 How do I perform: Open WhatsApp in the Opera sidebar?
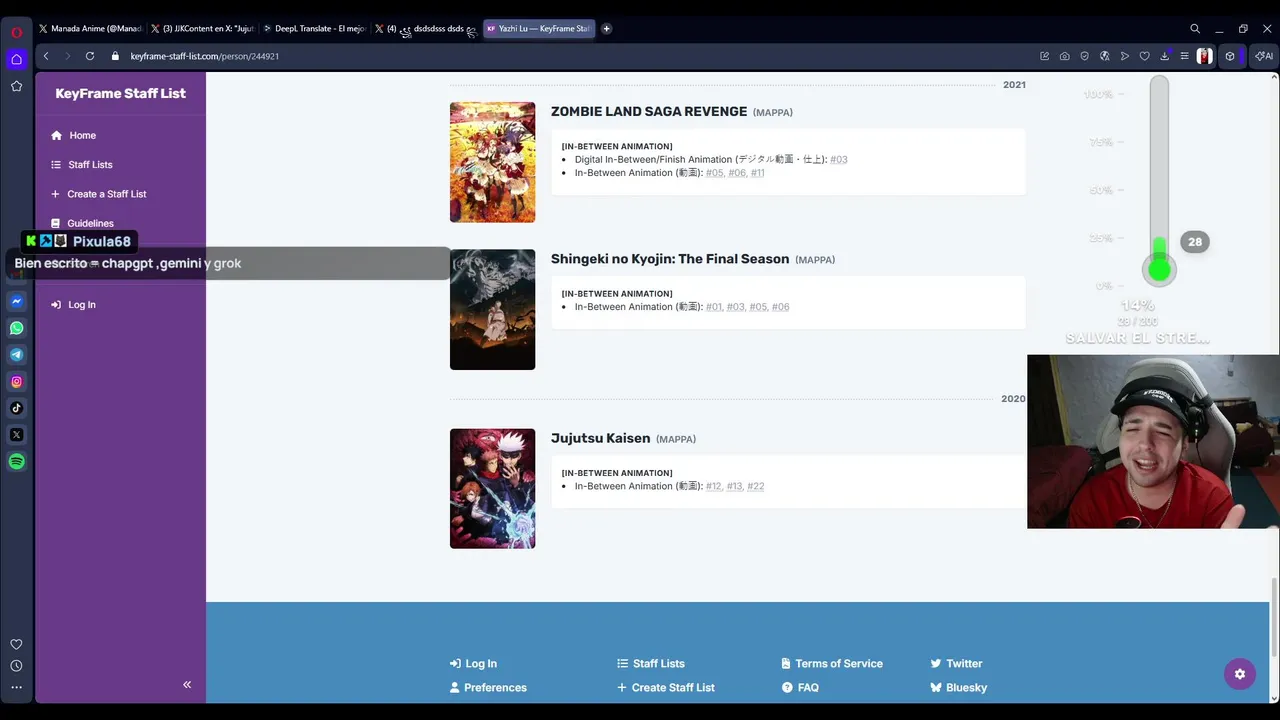[x=16, y=328]
